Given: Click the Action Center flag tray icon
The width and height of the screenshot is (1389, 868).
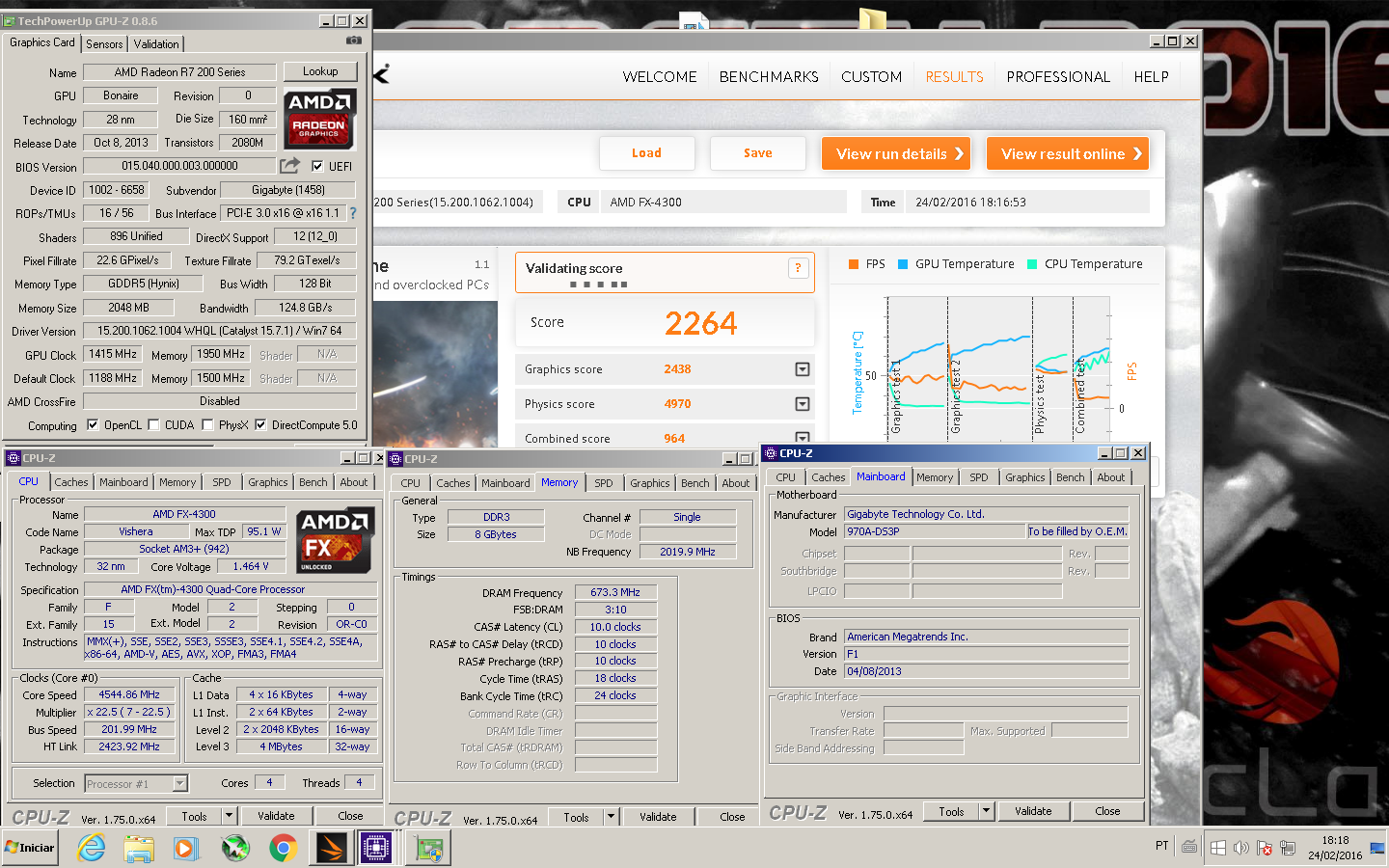Looking at the screenshot, I should pyautogui.click(x=1265, y=848).
